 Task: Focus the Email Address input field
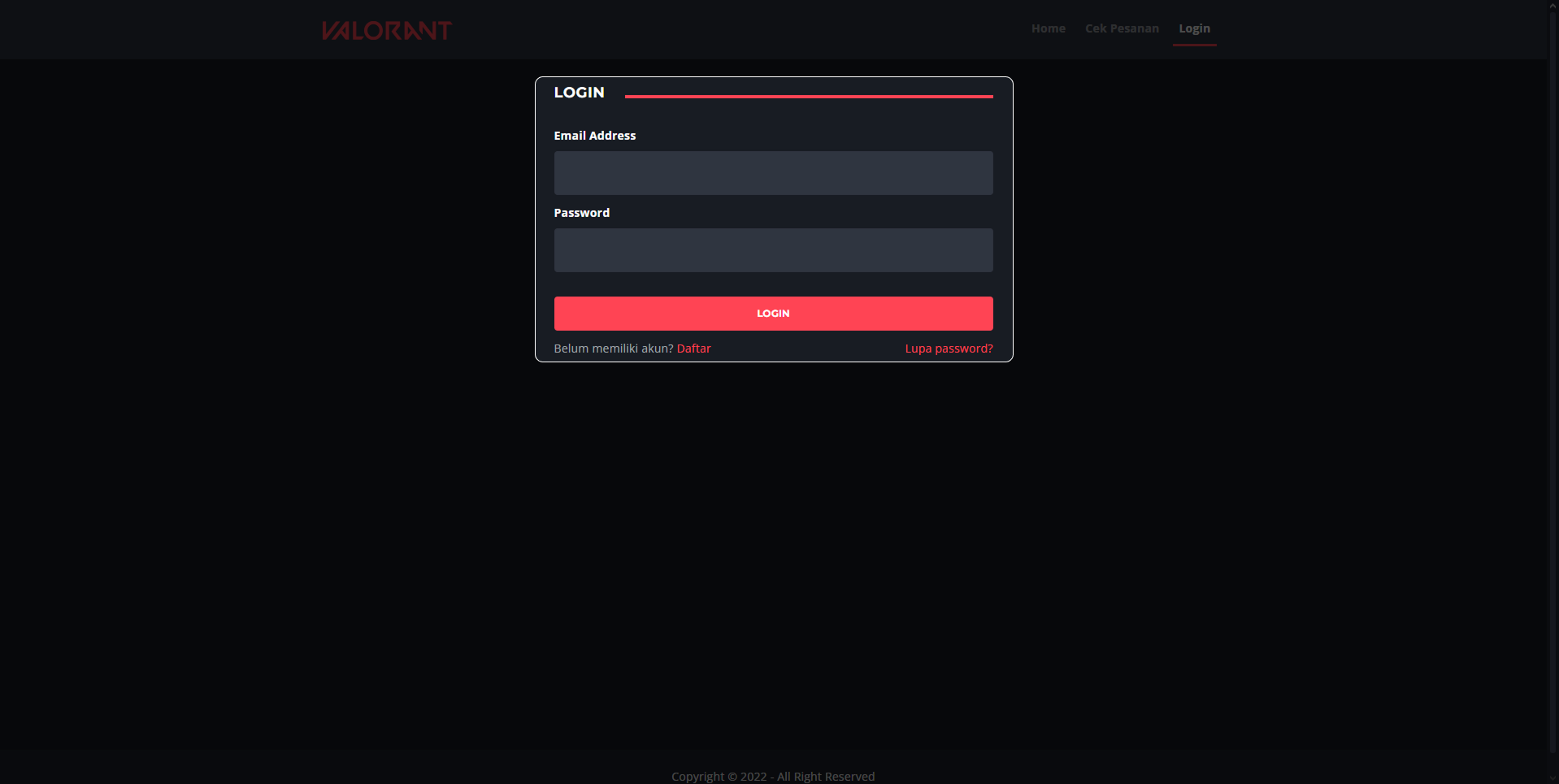click(773, 173)
